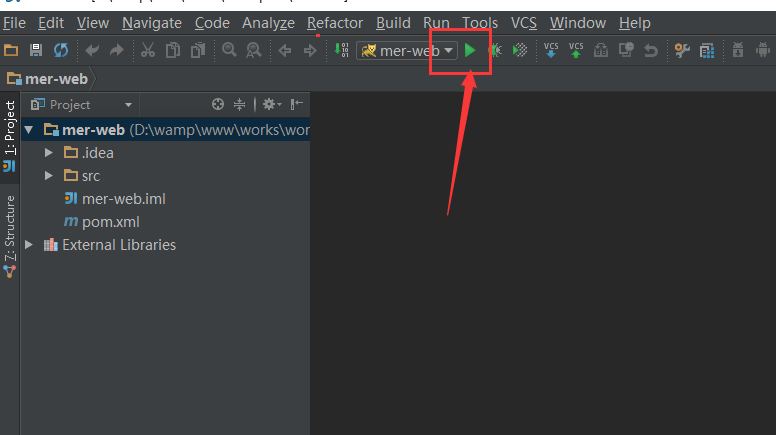Click the navigate Forward arrow

(x=310, y=50)
